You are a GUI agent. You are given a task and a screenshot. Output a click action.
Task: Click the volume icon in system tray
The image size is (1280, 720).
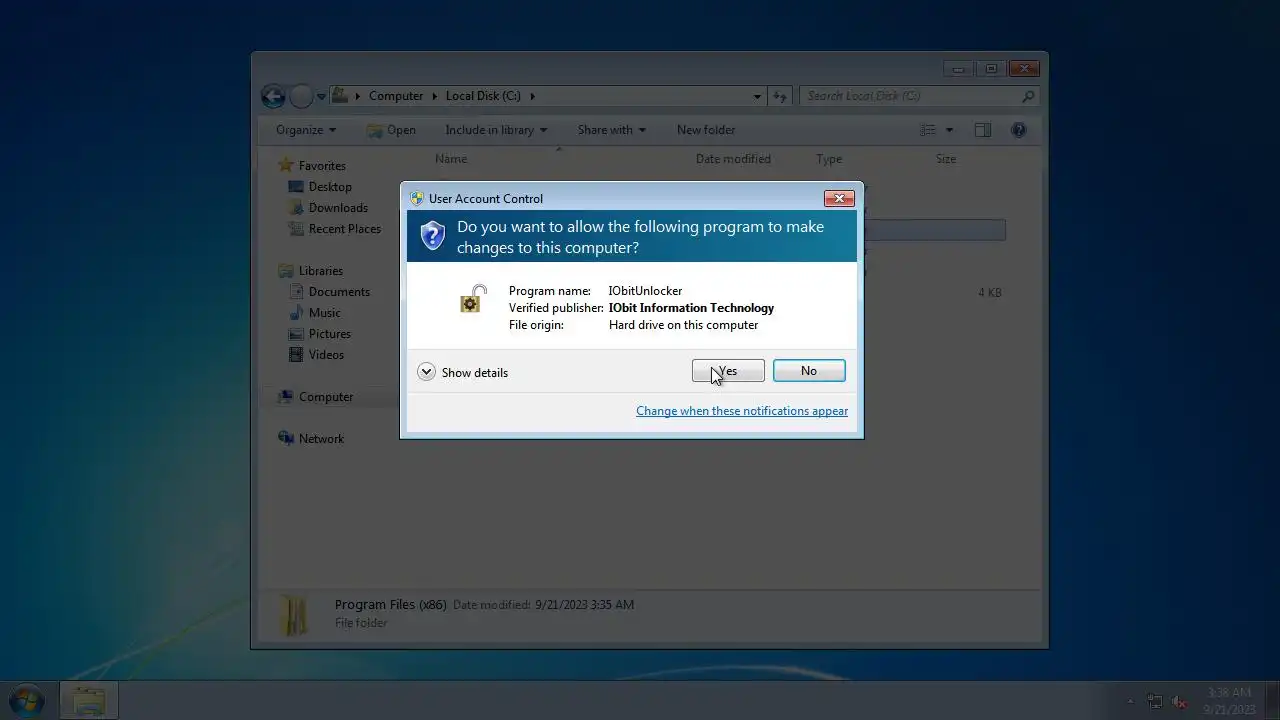coord(1179,701)
